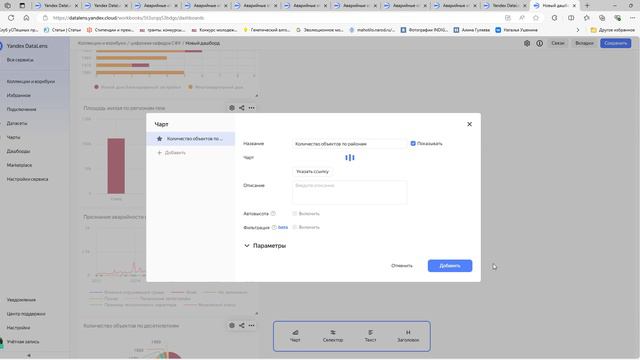
Task: Switch to the 'Новый дашборд' browser tab
Action: coord(554,6)
